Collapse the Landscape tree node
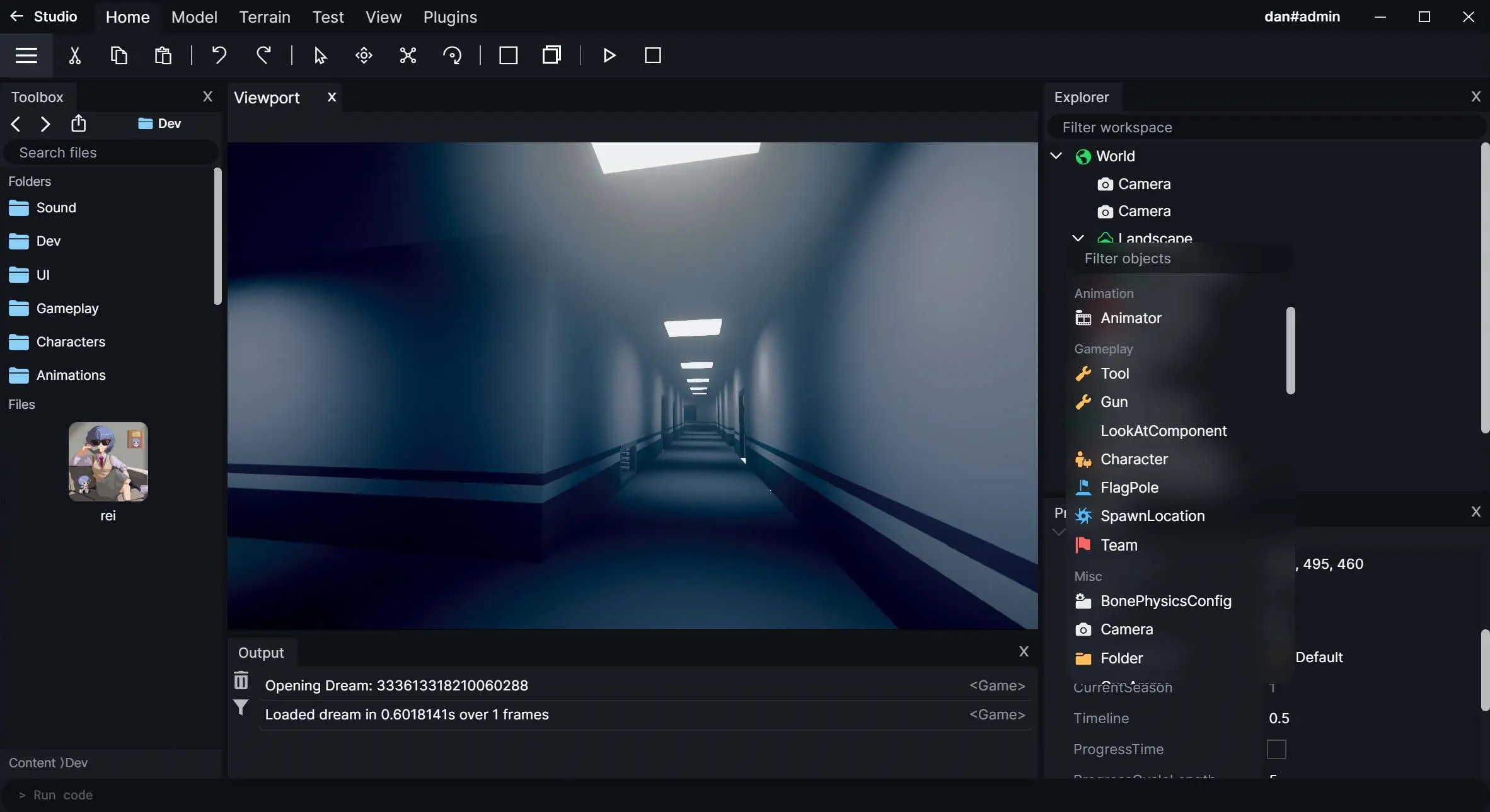This screenshot has width=1490, height=812. 1078,238
